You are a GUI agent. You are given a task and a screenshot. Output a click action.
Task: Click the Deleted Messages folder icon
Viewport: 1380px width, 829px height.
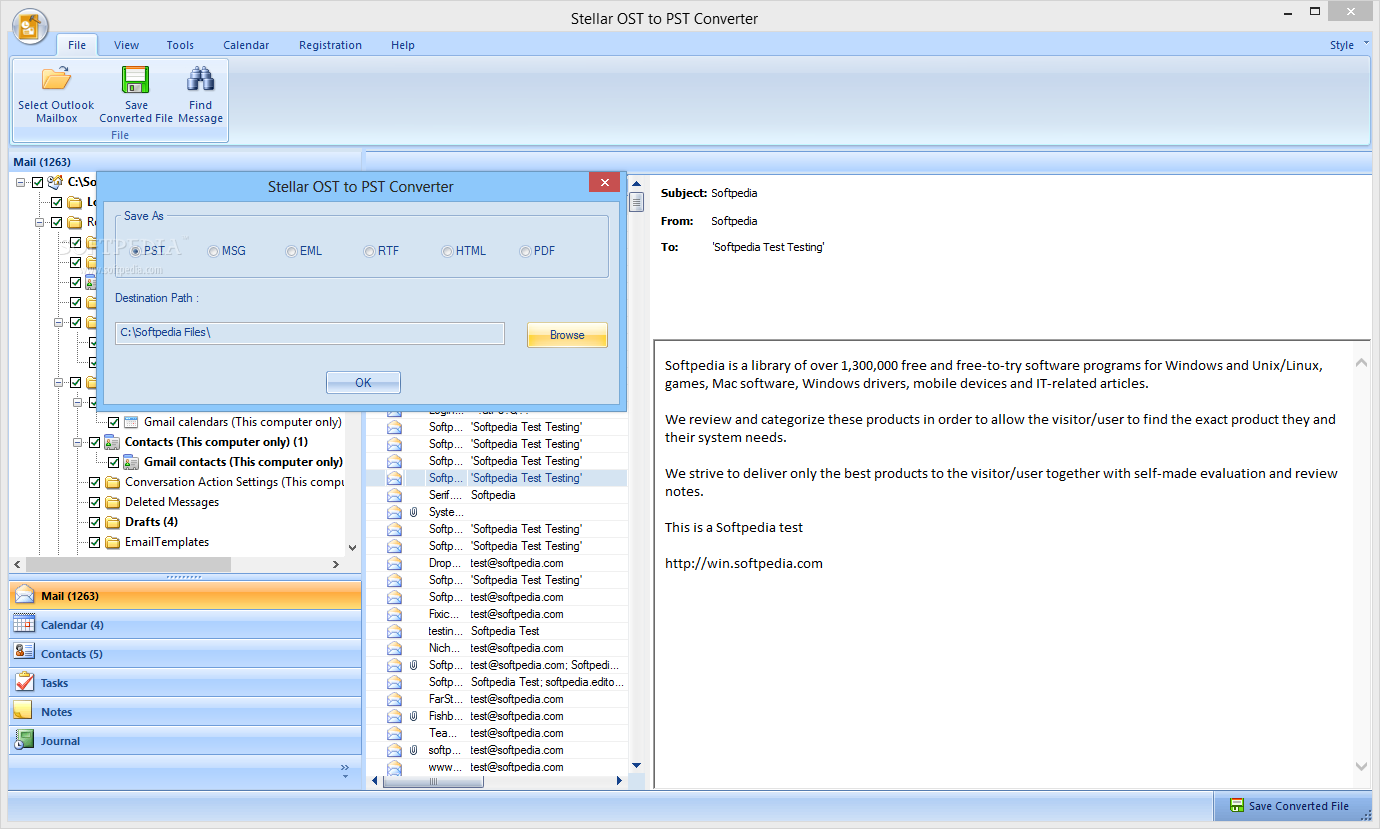point(112,502)
